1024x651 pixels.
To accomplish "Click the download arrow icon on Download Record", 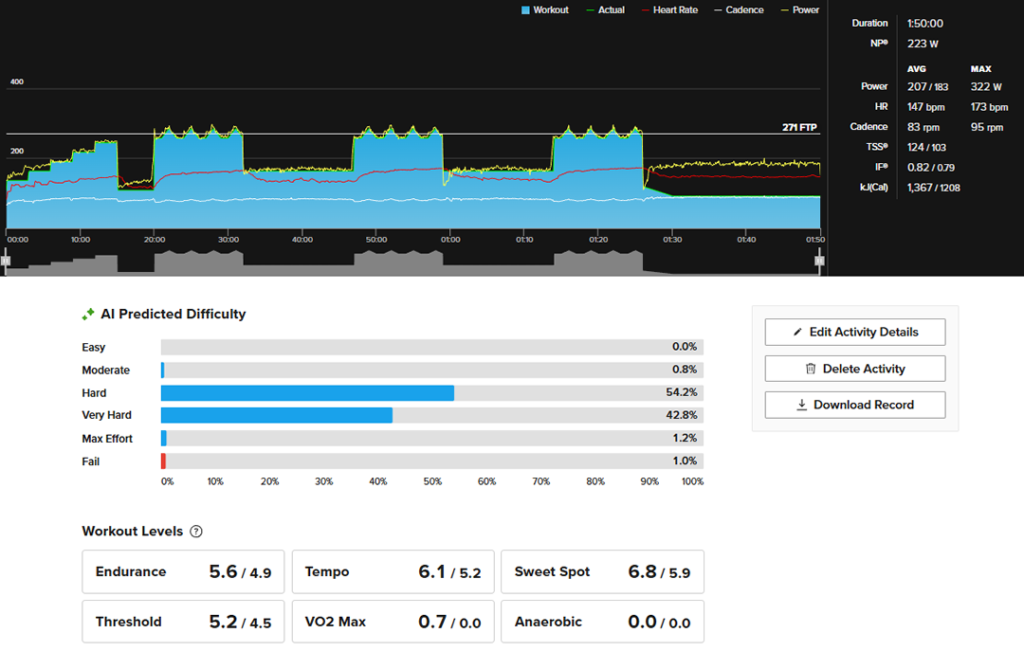I will click(x=801, y=405).
